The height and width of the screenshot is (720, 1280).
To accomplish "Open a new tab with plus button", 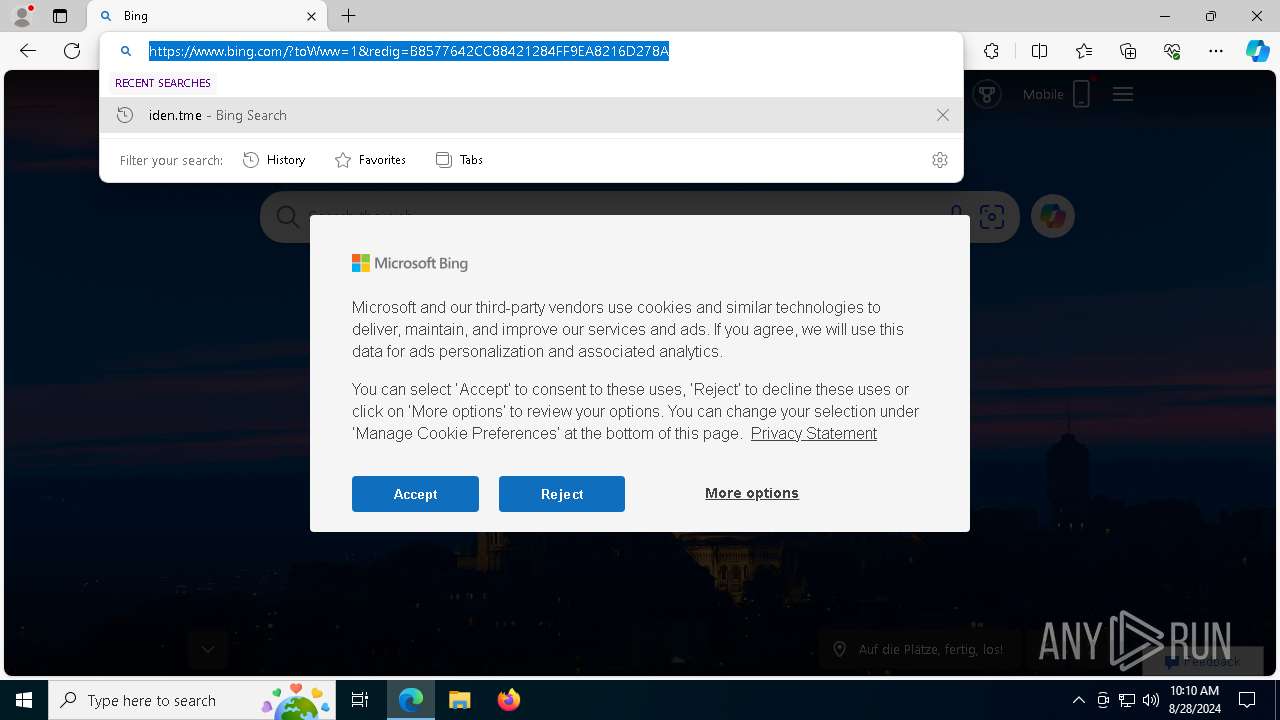I will click(x=348, y=16).
